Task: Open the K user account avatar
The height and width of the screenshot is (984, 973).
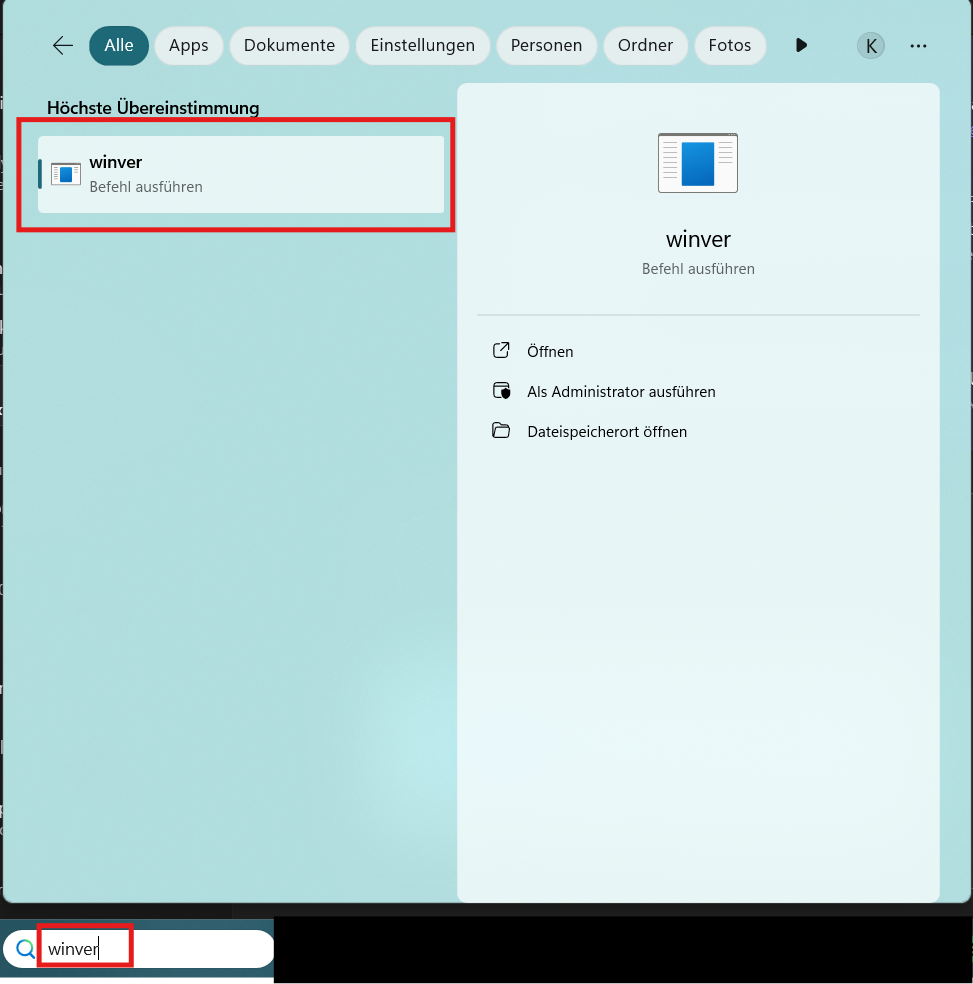Action: point(871,46)
